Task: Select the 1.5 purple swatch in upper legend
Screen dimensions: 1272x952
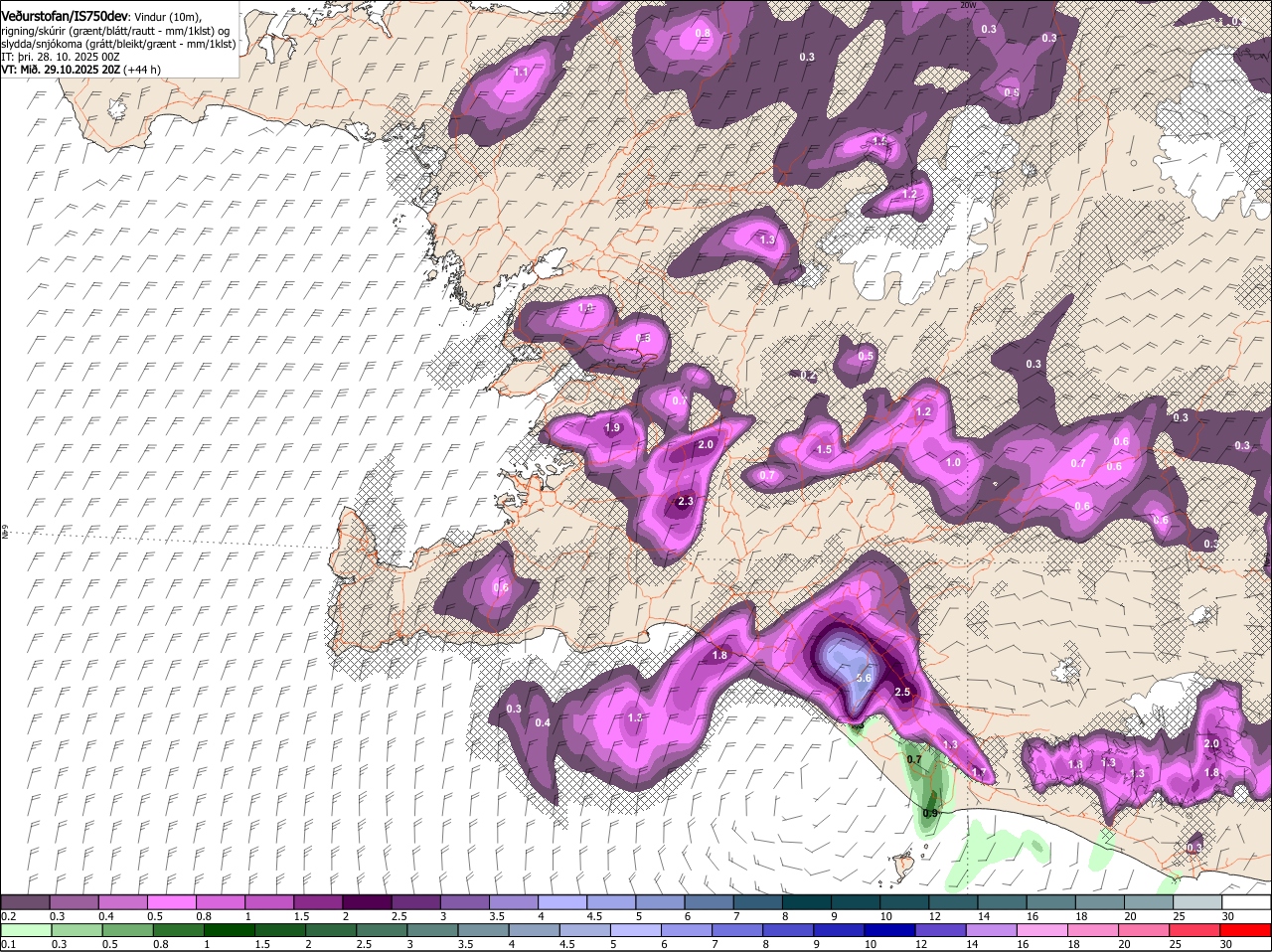Action: tap(319, 901)
